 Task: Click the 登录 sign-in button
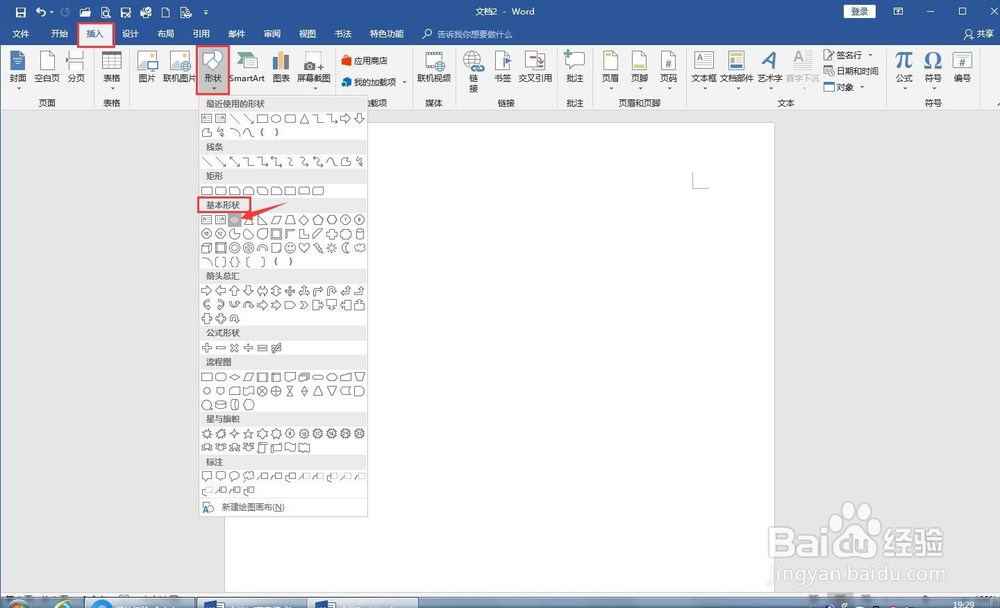(860, 11)
